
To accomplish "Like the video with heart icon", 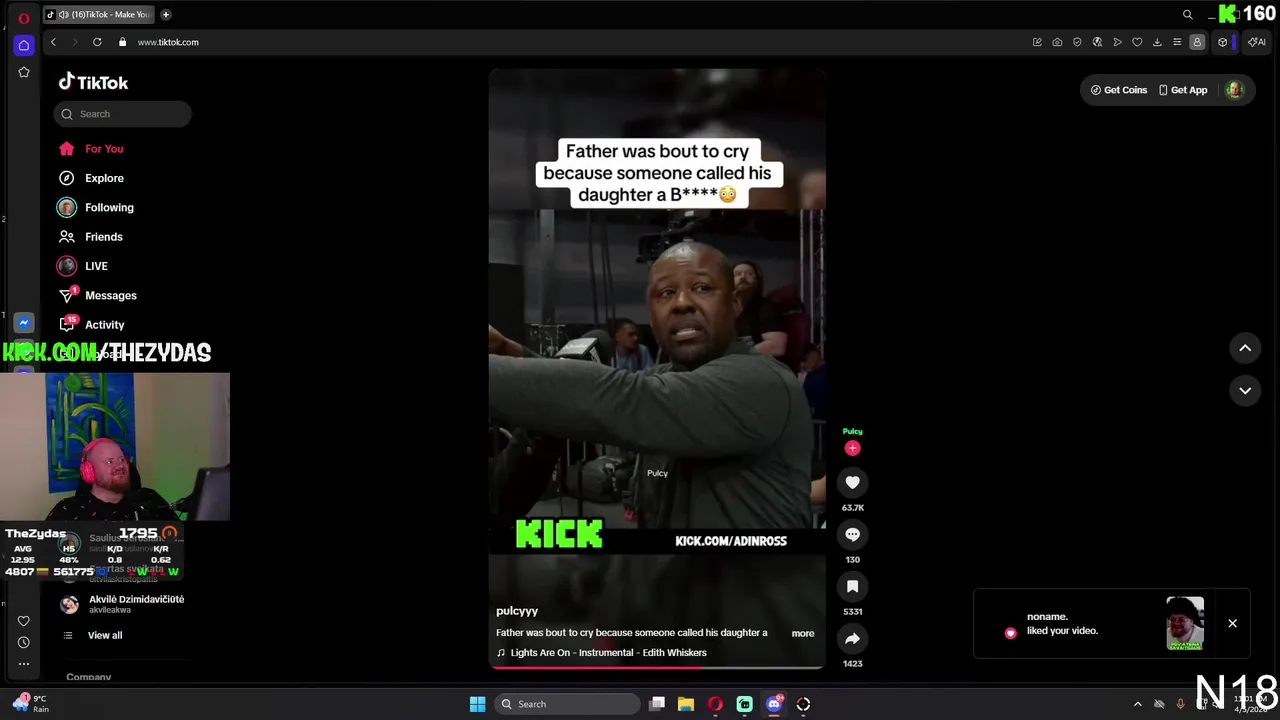I will [x=852, y=483].
